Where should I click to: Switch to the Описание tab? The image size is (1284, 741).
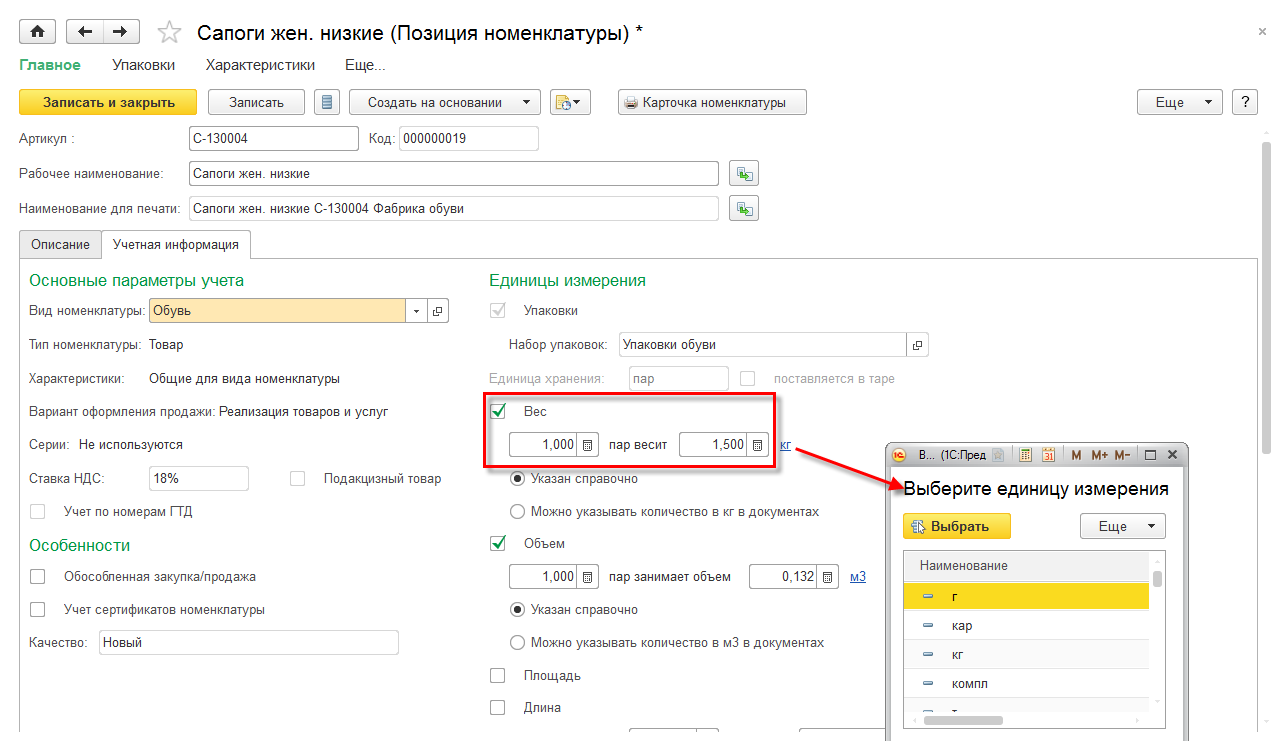coord(60,244)
